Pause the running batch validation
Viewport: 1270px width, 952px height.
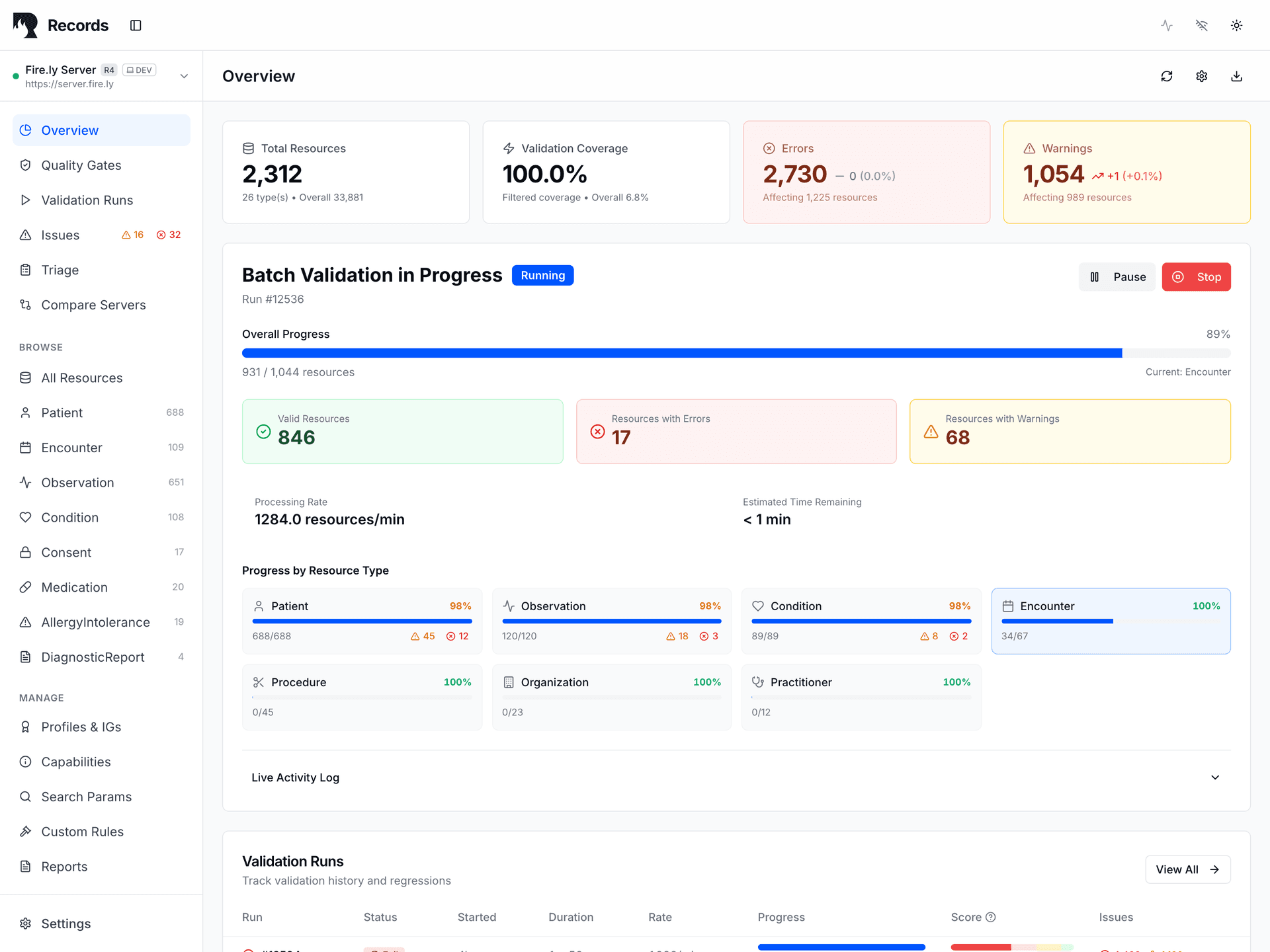click(1117, 277)
